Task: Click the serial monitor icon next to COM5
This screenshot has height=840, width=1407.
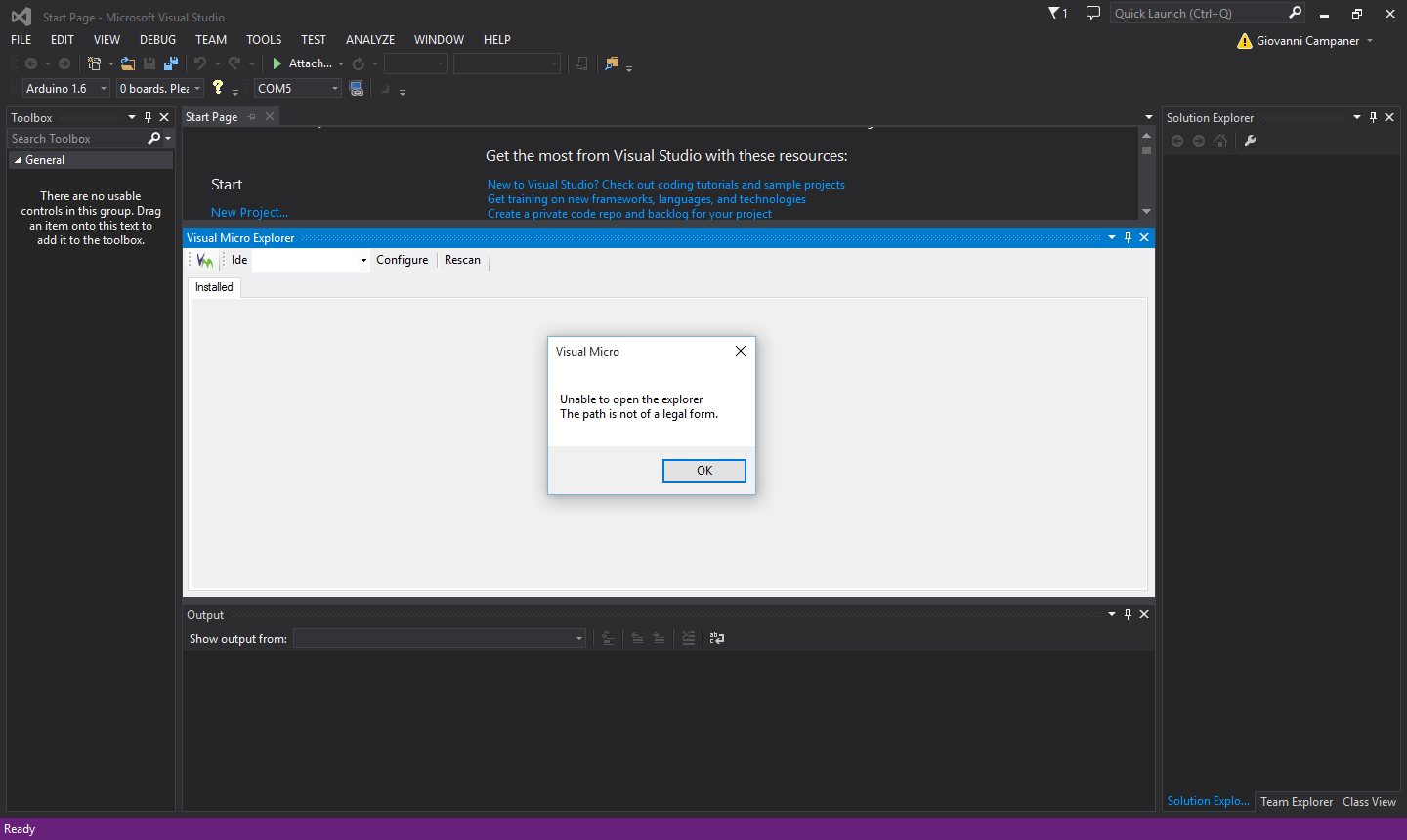Action: pos(357,89)
